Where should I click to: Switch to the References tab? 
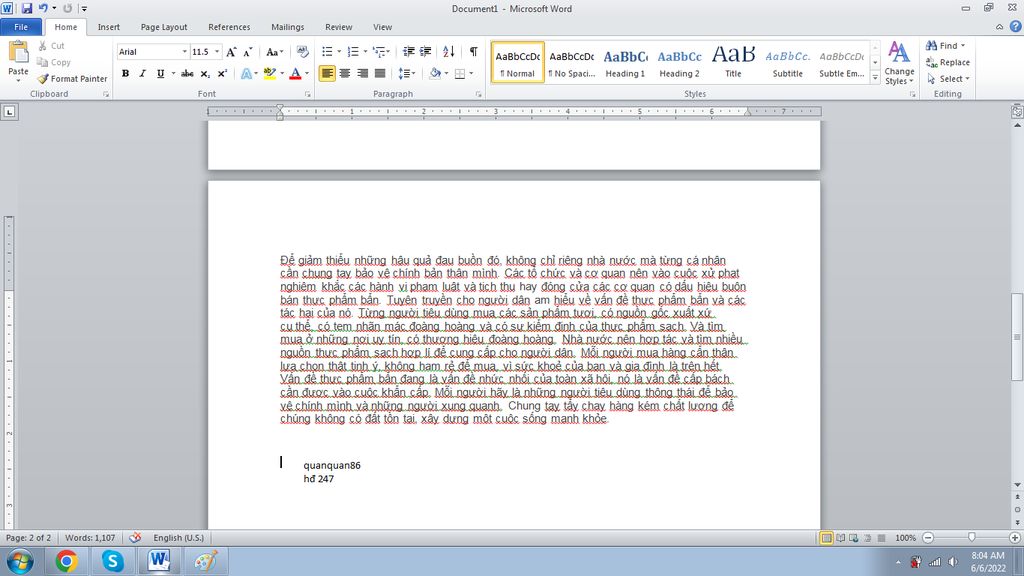(229, 27)
